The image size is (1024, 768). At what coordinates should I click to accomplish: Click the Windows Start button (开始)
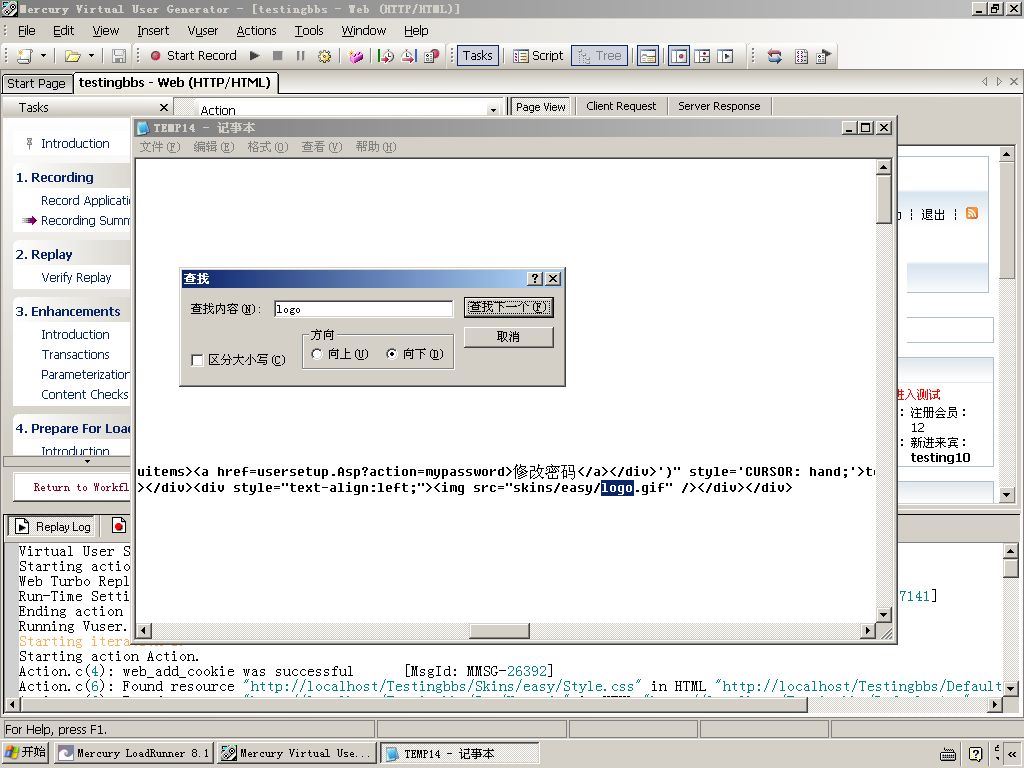pyautogui.click(x=26, y=752)
